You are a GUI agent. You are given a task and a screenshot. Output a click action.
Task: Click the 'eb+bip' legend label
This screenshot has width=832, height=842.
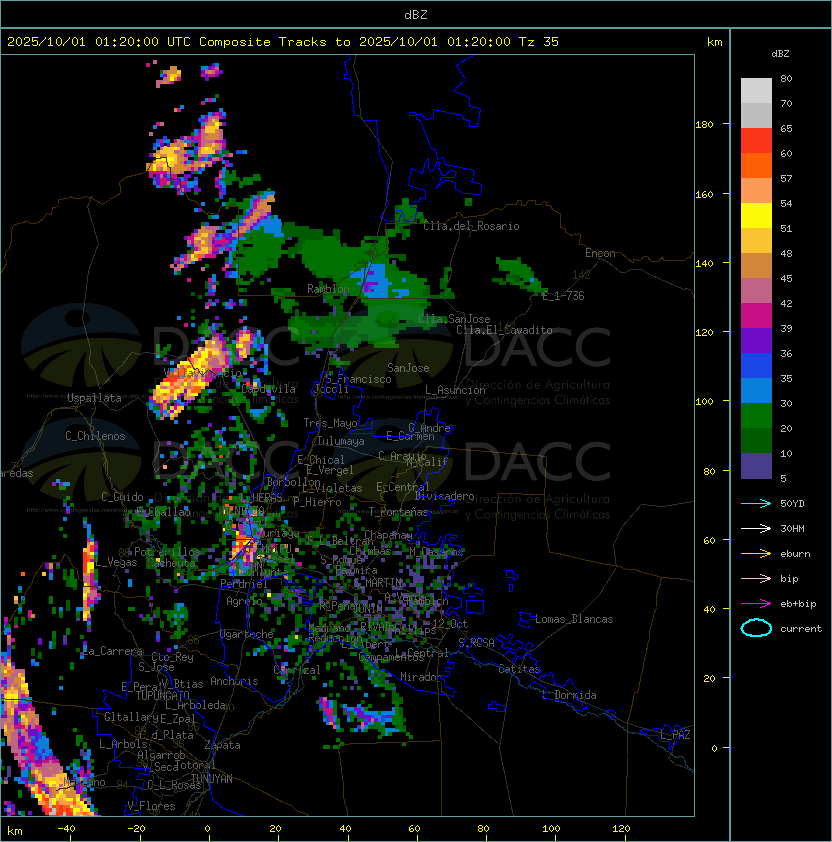pyautogui.click(x=798, y=604)
